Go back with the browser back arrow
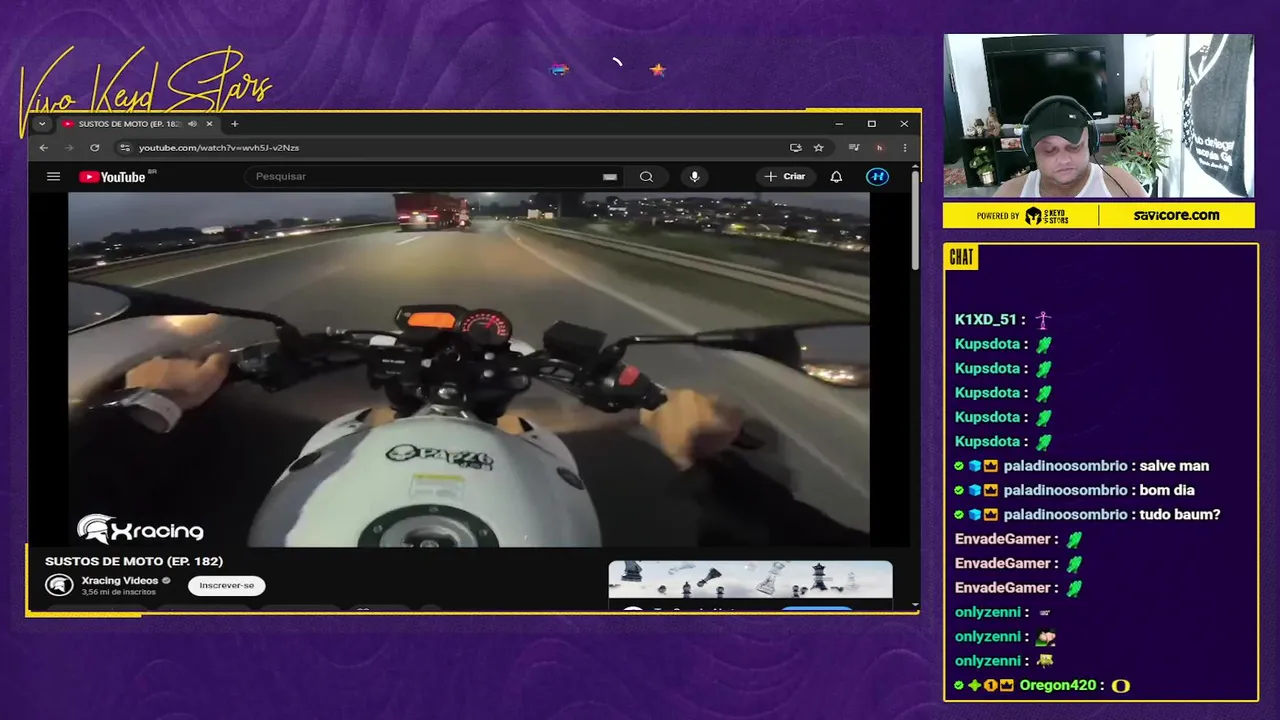The width and height of the screenshot is (1280, 720). click(43, 147)
